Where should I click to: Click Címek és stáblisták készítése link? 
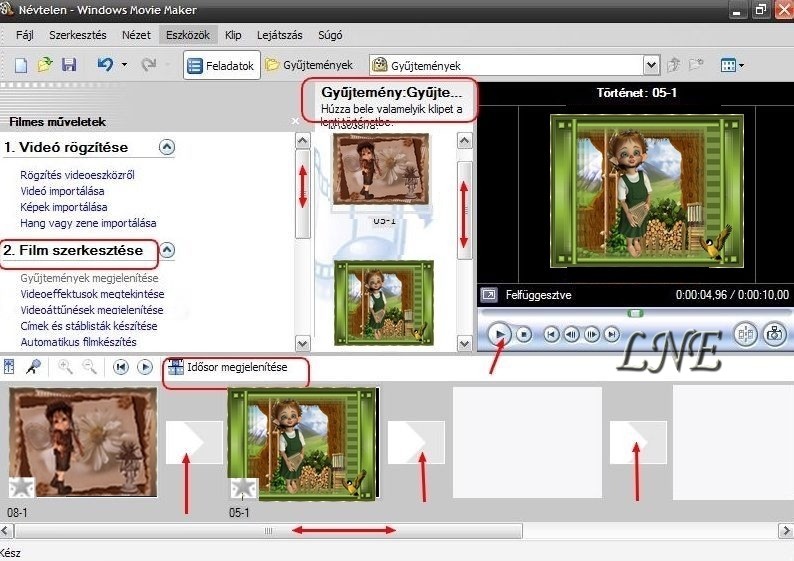click(89, 326)
